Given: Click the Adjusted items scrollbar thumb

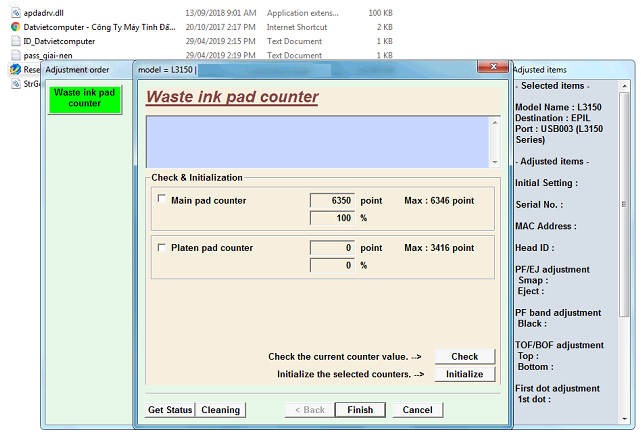Looking at the screenshot, I should tap(624, 204).
